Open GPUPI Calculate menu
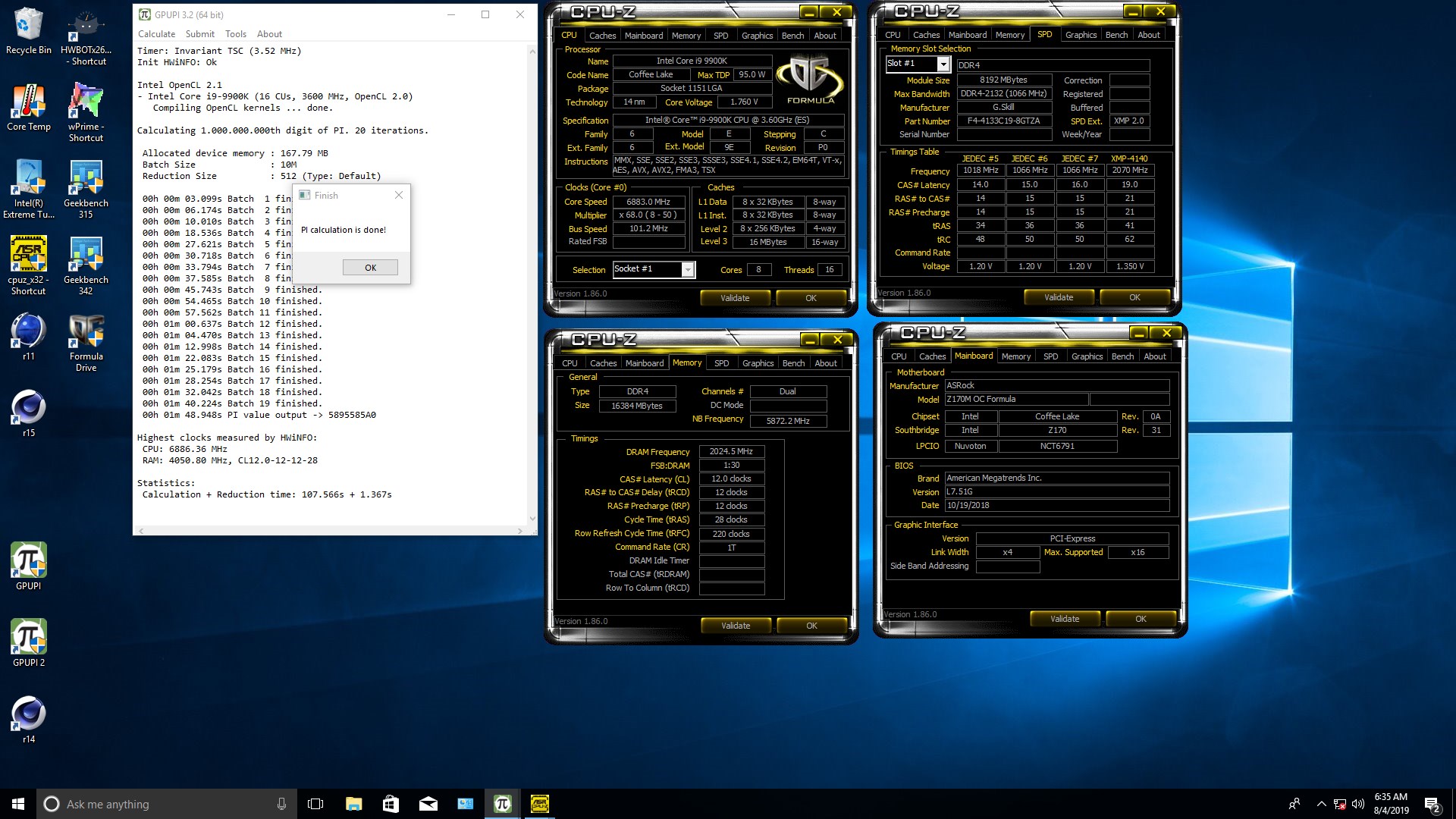 (156, 34)
